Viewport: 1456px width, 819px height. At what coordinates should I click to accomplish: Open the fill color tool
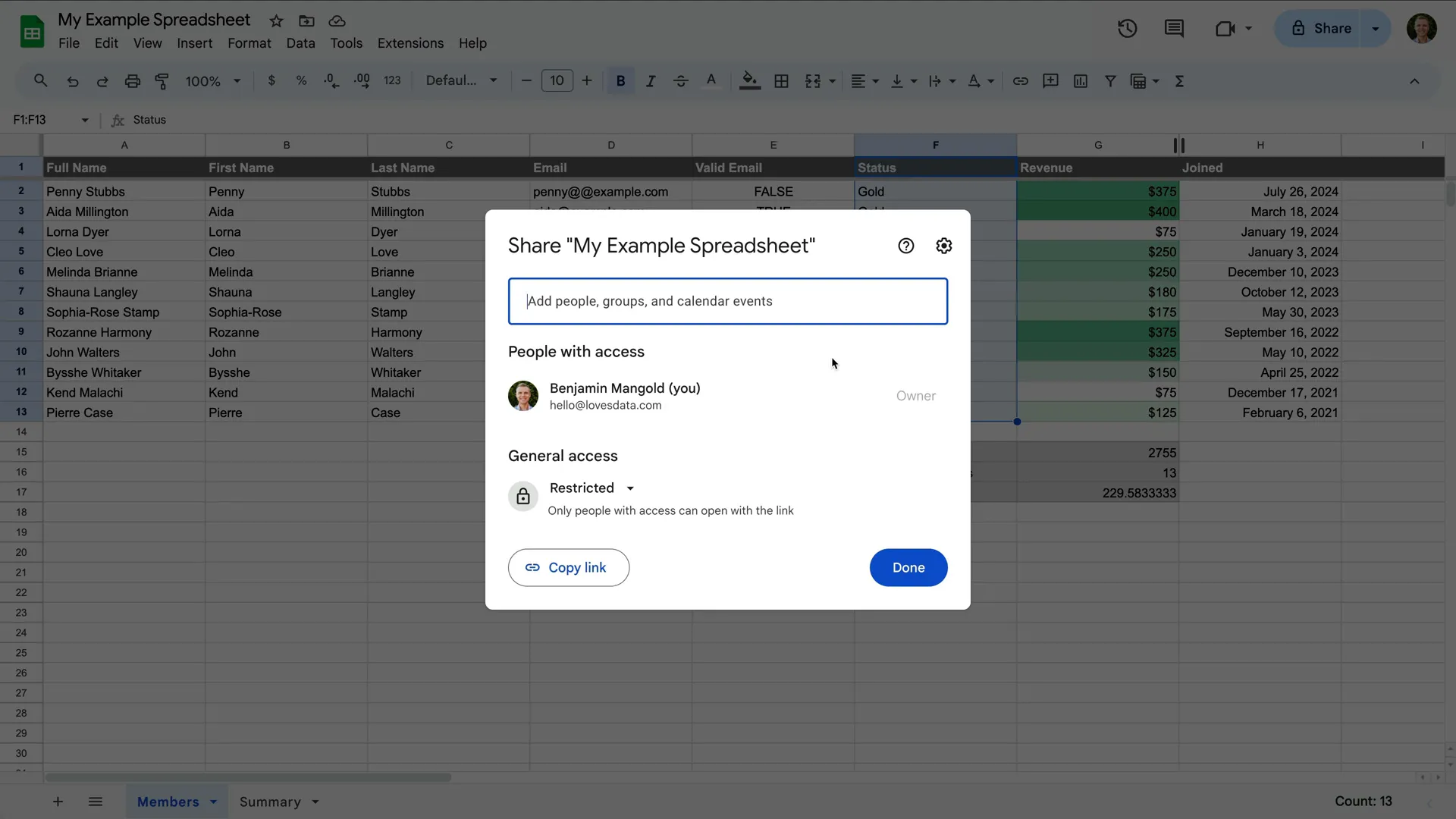[x=749, y=80]
